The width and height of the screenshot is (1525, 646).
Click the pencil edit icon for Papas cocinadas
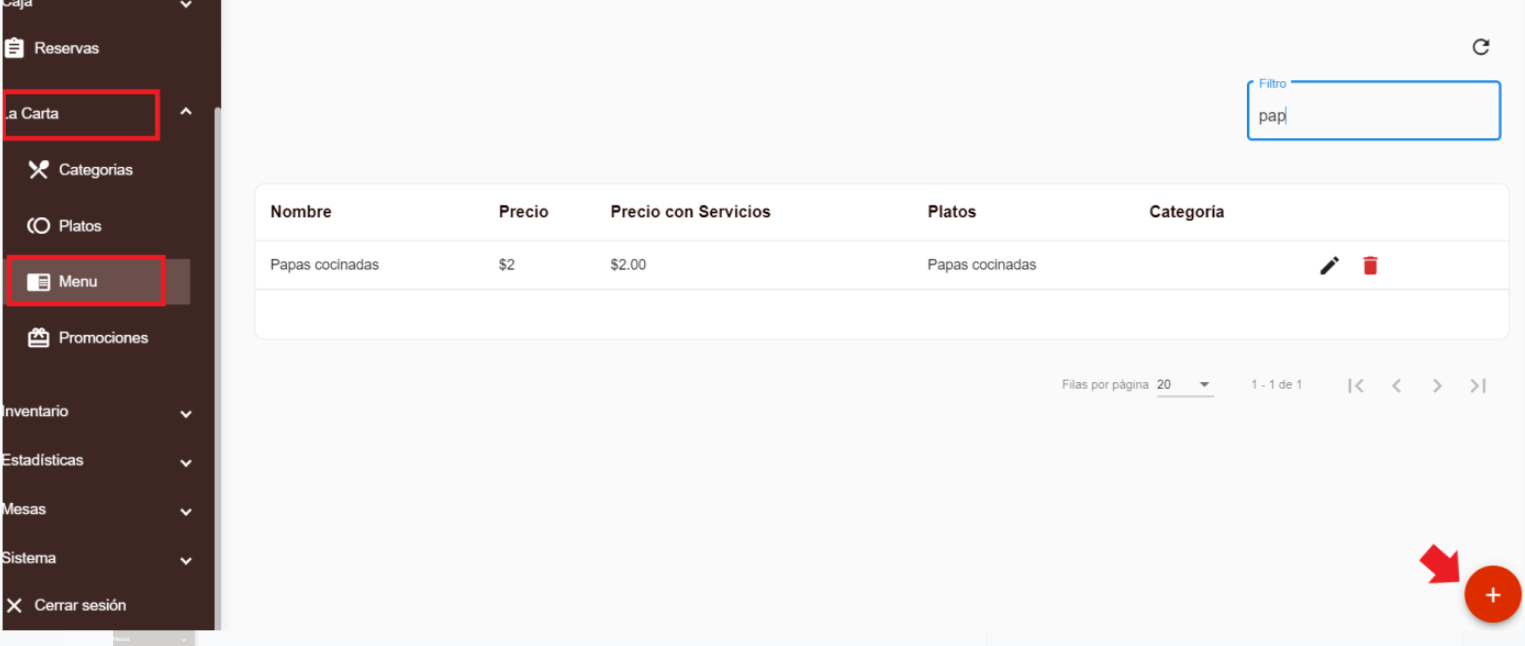[1329, 265]
